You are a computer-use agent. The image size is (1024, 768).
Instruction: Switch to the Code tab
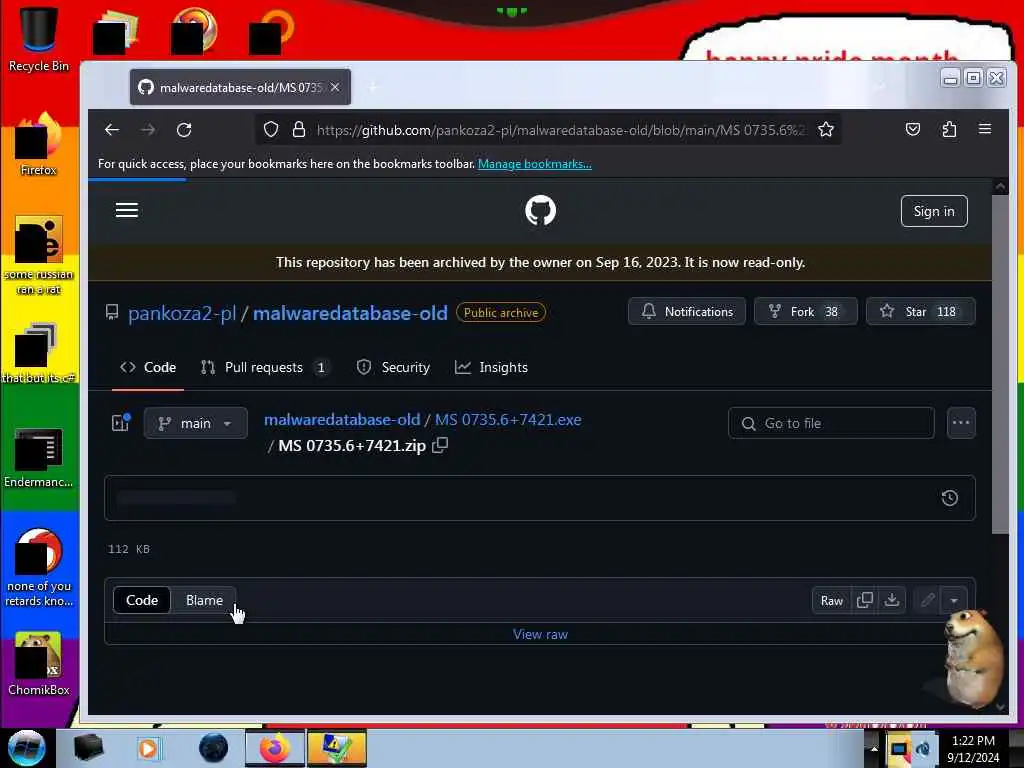point(148,368)
